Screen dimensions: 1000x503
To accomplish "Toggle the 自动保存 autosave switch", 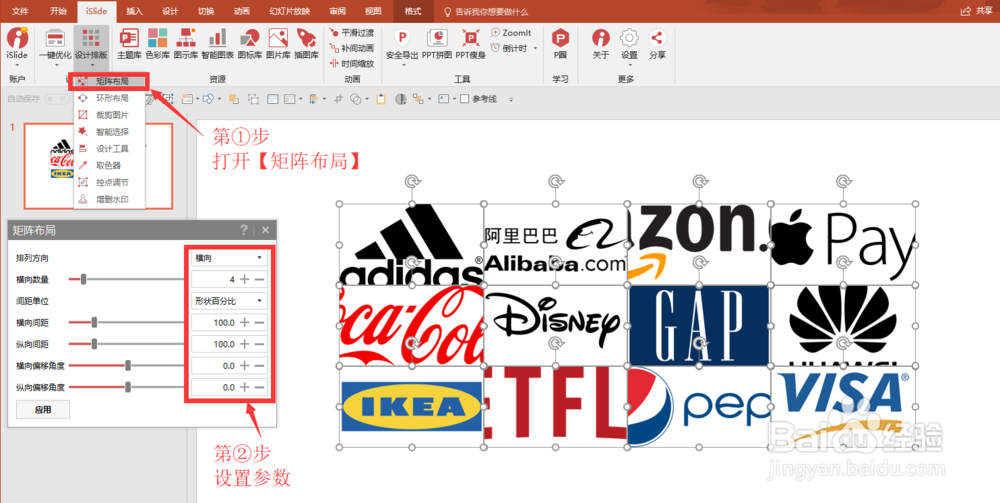I will pyautogui.click(x=55, y=99).
